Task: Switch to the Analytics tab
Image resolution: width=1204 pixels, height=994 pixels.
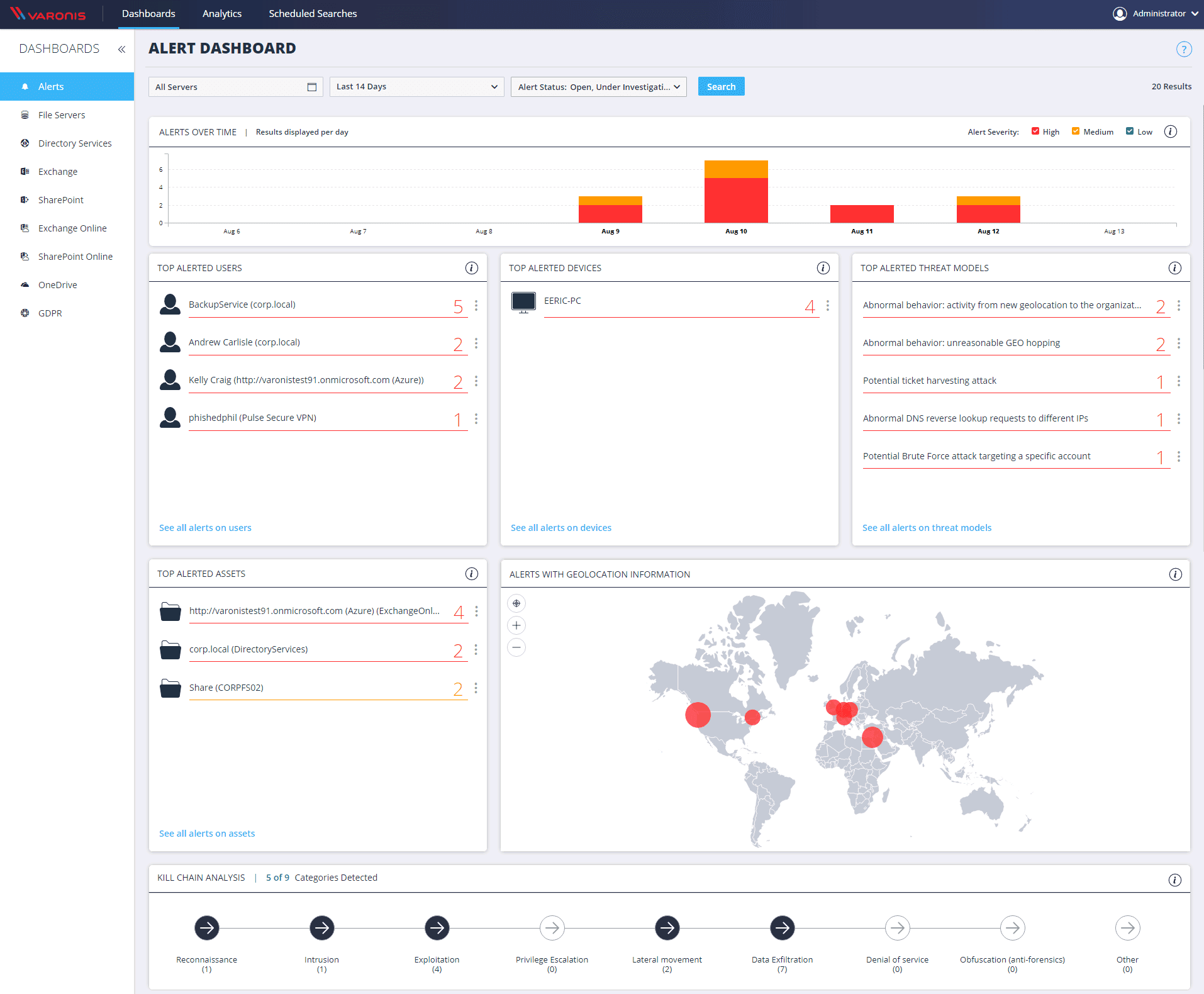Action: point(221,14)
